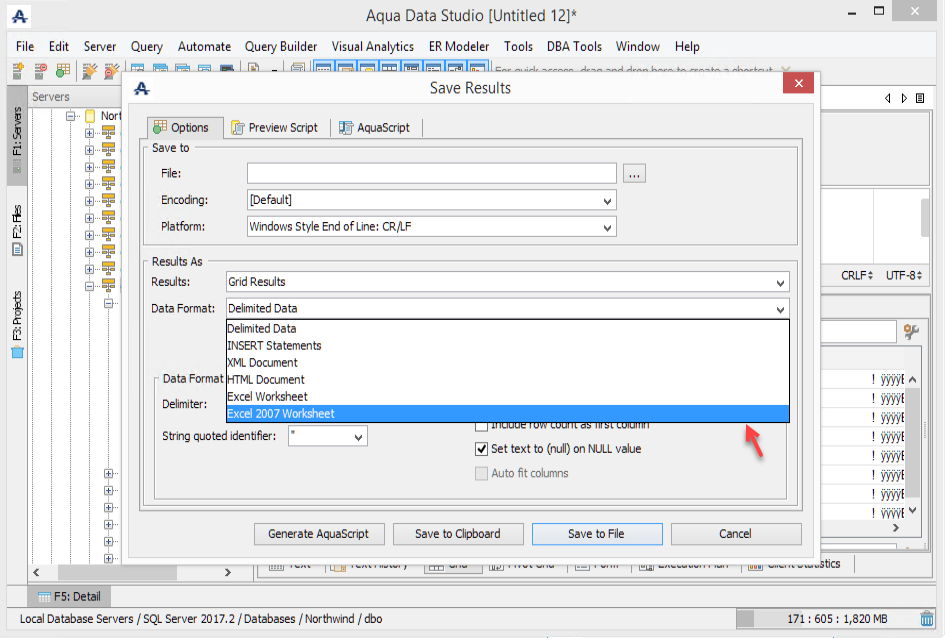The image size is (945, 638).
Task: Click into the File path input field
Action: tap(431, 174)
